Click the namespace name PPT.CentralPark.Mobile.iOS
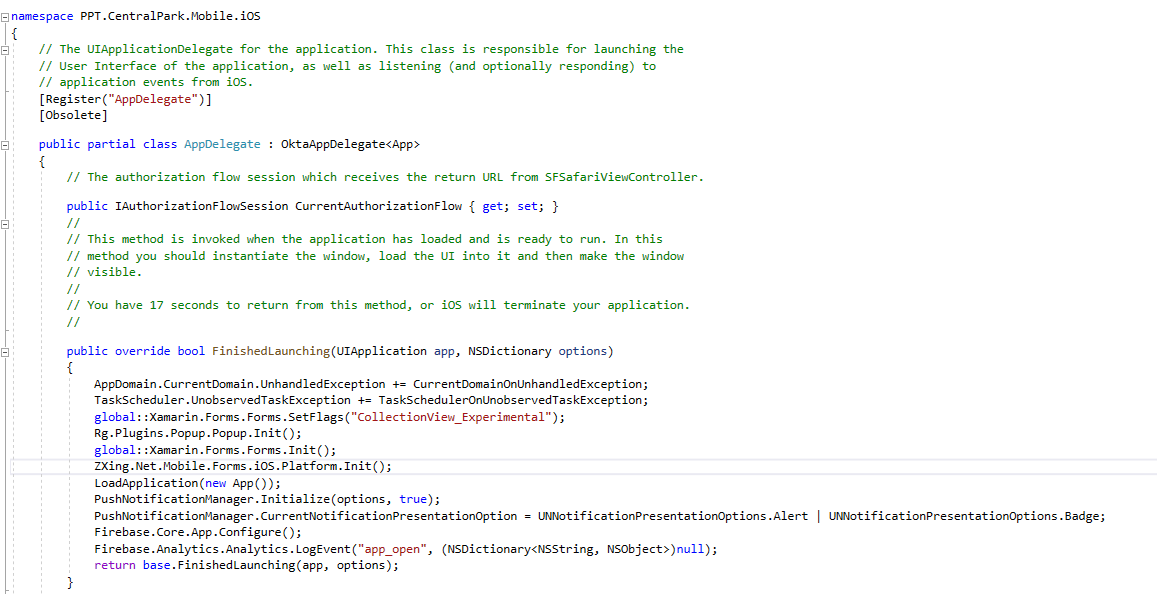Image resolution: width=1157 pixels, height=594 pixels. point(171,16)
